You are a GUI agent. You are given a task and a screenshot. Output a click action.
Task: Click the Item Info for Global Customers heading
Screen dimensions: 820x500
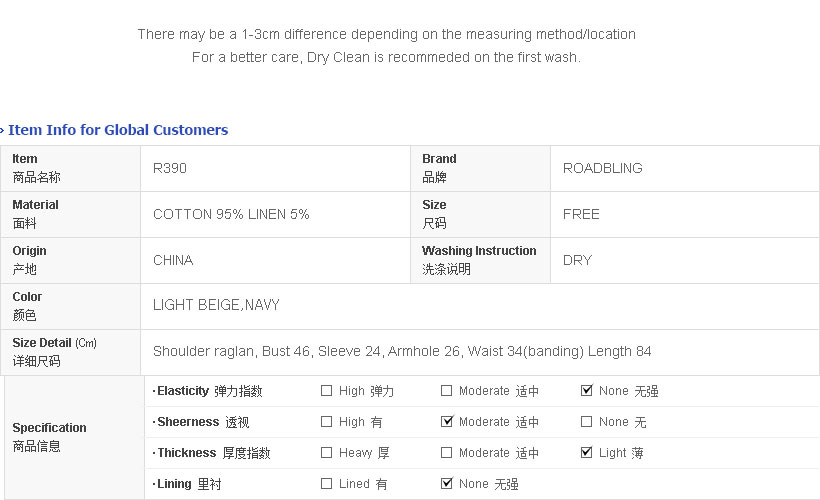(x=118, y=130)
